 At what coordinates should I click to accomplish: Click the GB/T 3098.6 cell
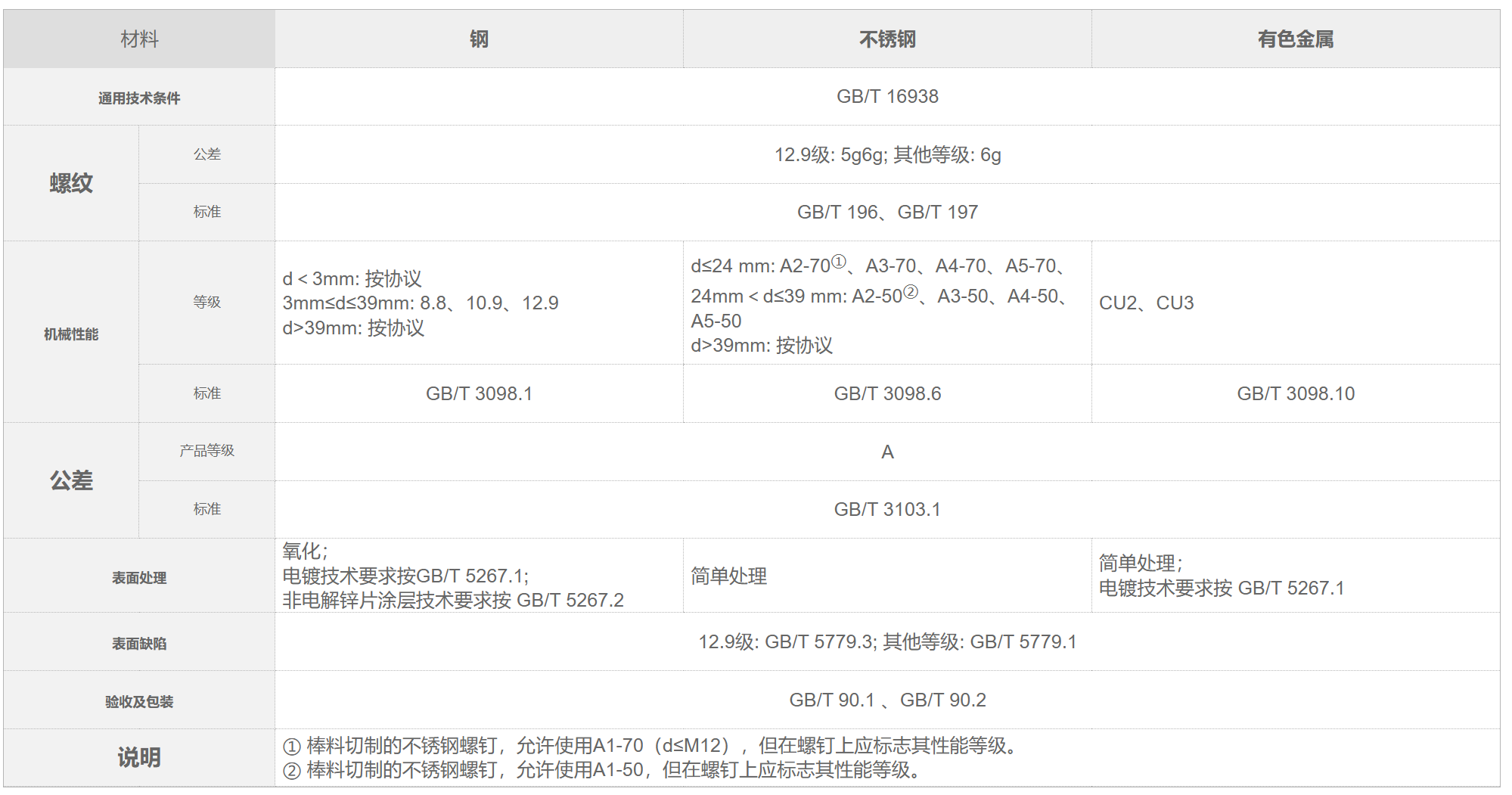click(887, 393)
